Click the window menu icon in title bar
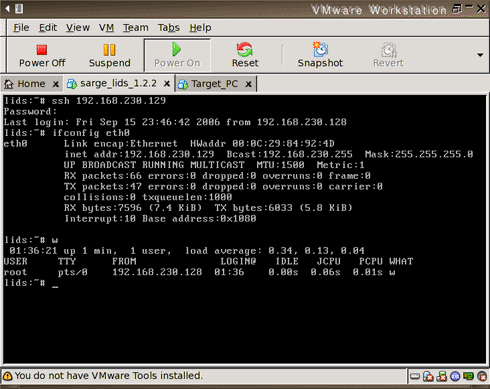Screen dimensions: 490x389 coord(19,9)
